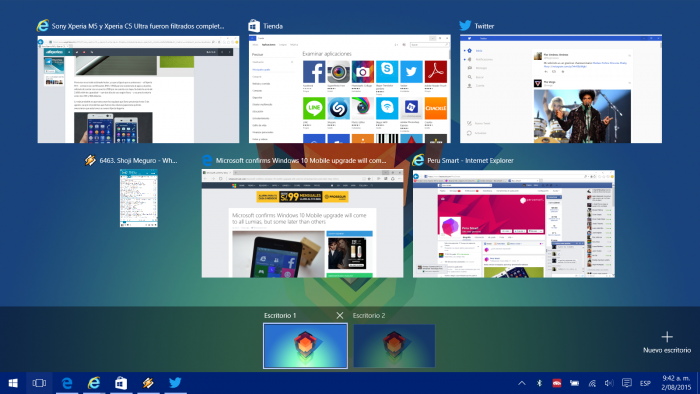Viewport: 700px width, 394px height.
Task: Select the Escritorio 1 desktop thumbnail
Action: (x=305, y=346)
